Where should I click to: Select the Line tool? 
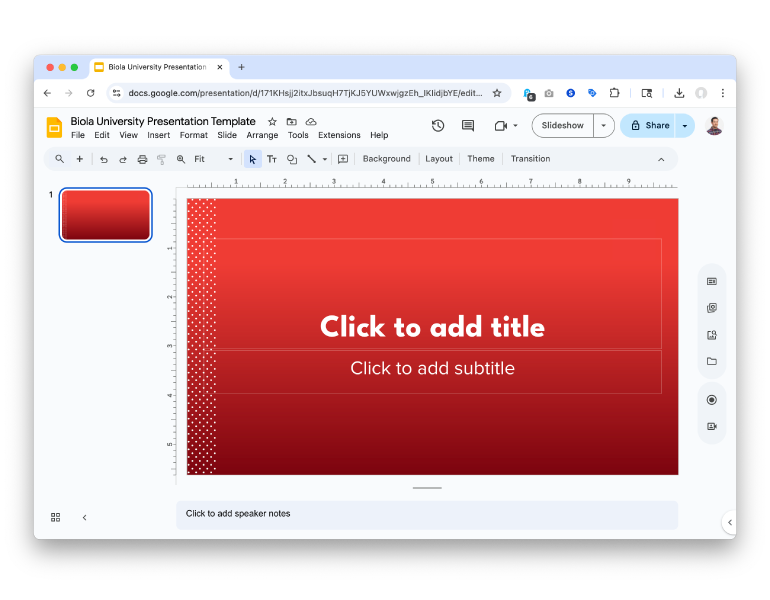click(311, 159)
